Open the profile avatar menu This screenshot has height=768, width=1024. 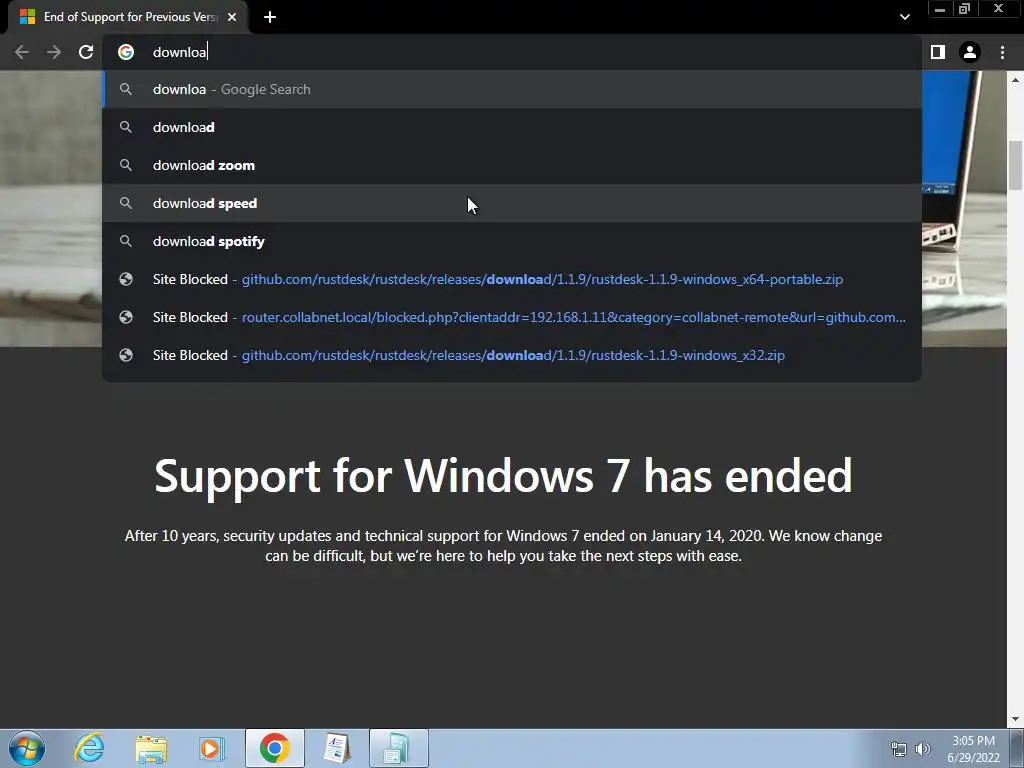970,52
